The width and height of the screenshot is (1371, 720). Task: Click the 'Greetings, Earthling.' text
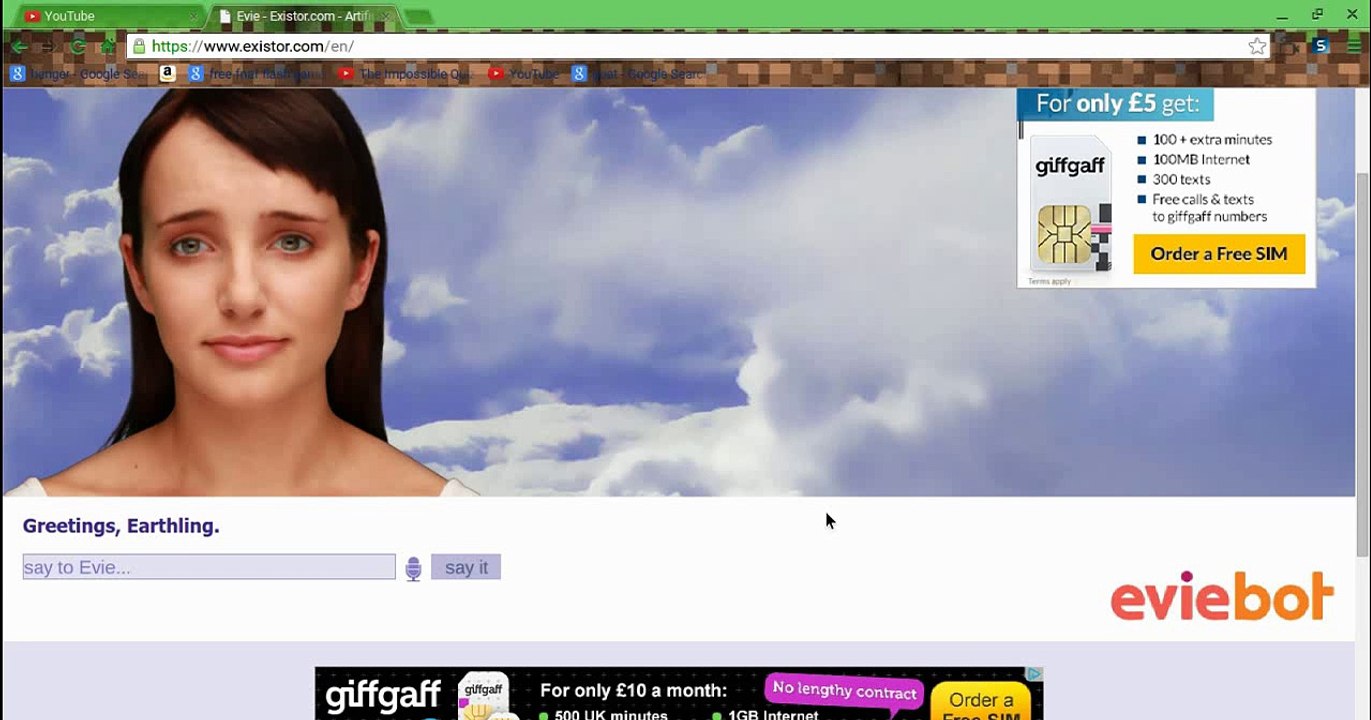pyautogui.click(x=121, y=526)
